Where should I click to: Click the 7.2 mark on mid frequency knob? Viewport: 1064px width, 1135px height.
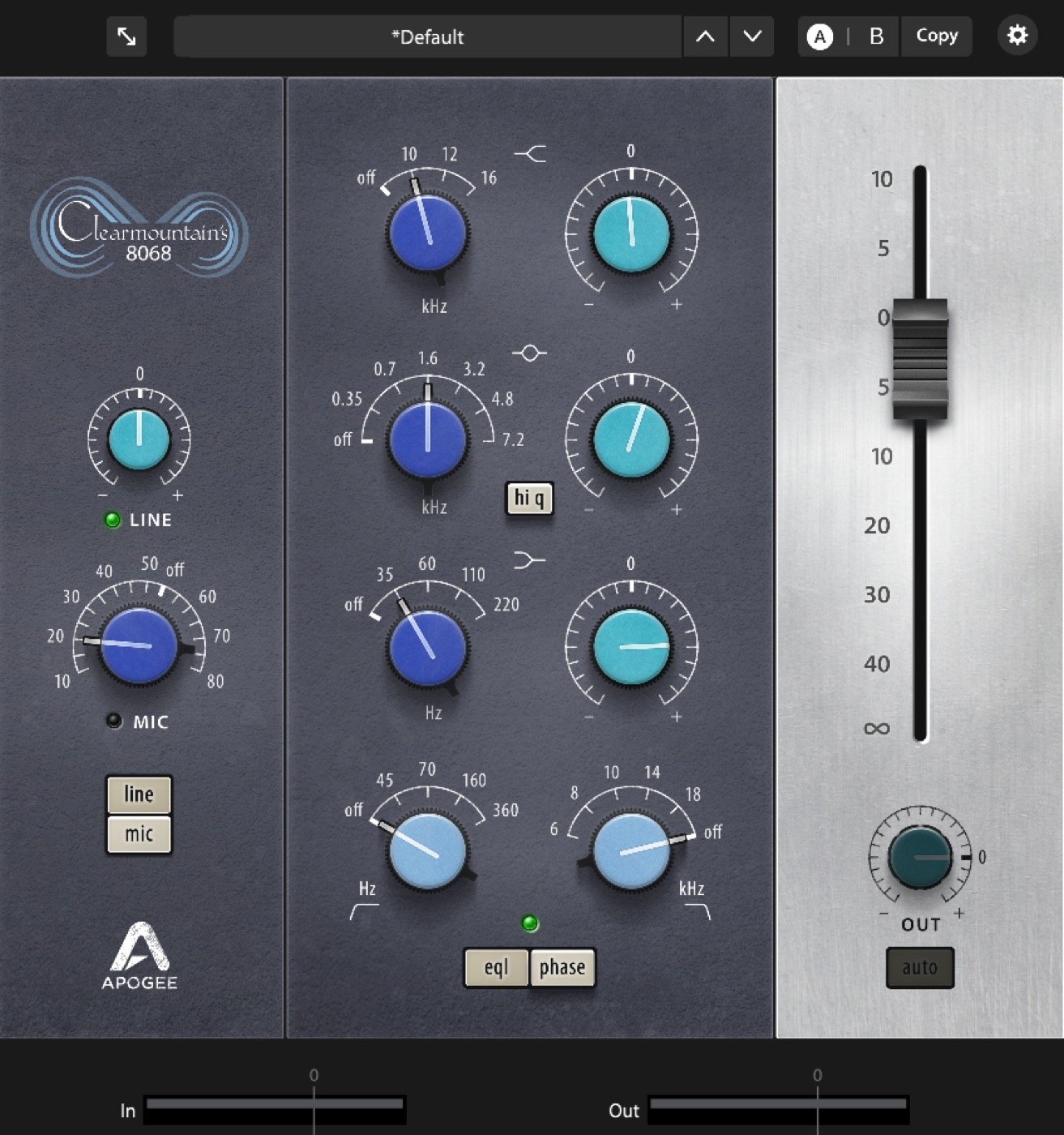513,439
